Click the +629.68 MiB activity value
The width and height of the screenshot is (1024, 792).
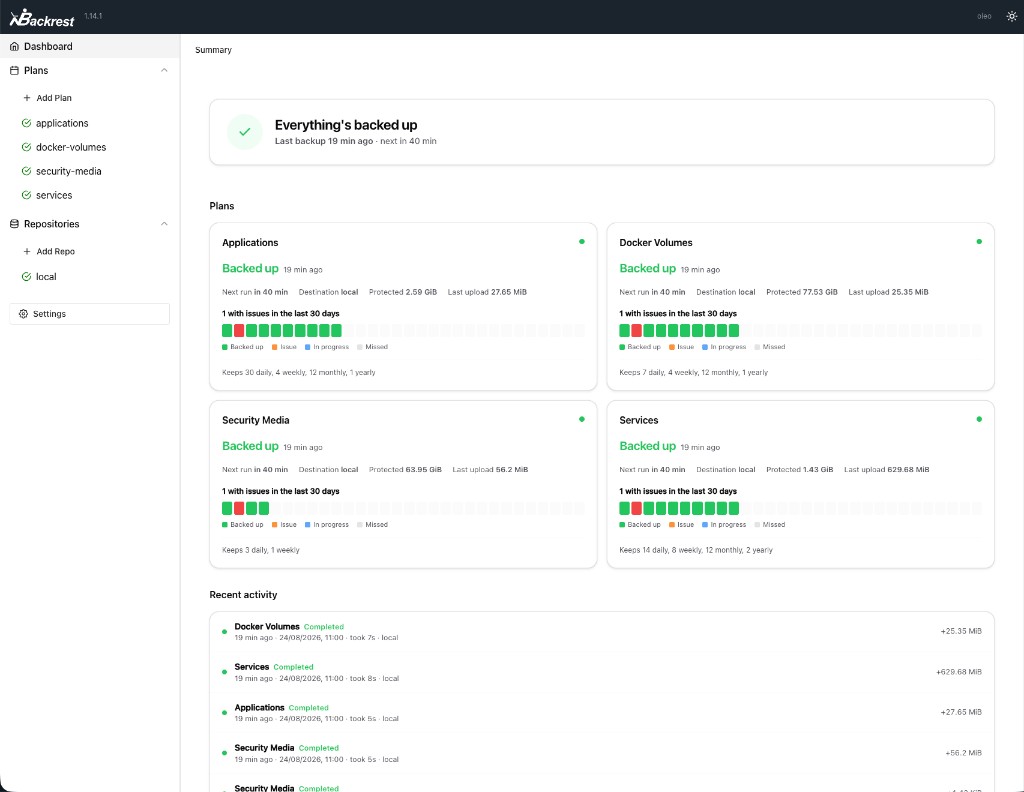(959, 672)
